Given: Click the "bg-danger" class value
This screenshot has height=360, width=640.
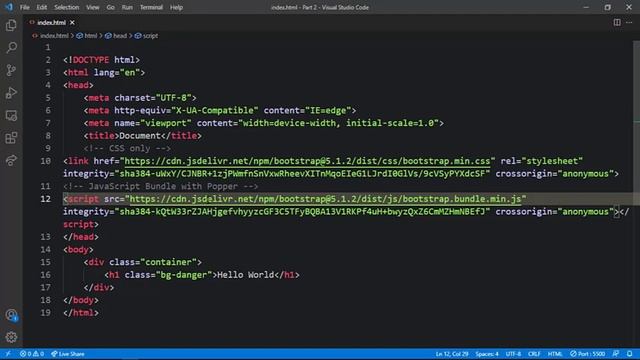Looking at the screenshot, I should point(184,275).
